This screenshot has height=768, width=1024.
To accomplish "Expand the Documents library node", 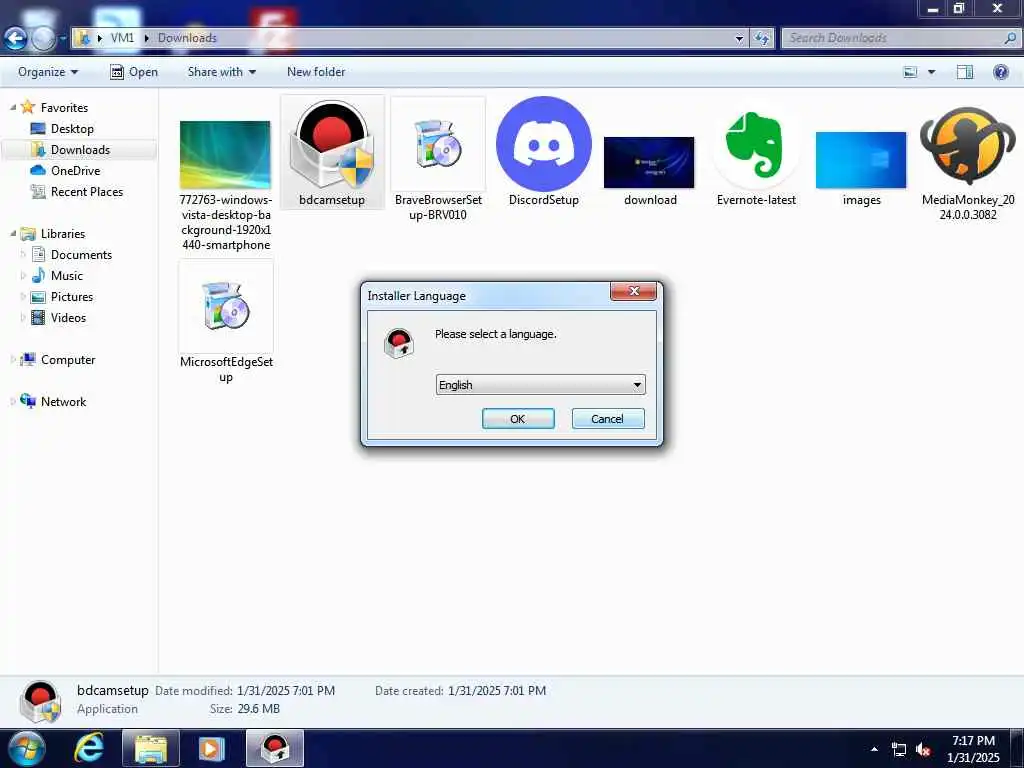I will tap(24, 255).
